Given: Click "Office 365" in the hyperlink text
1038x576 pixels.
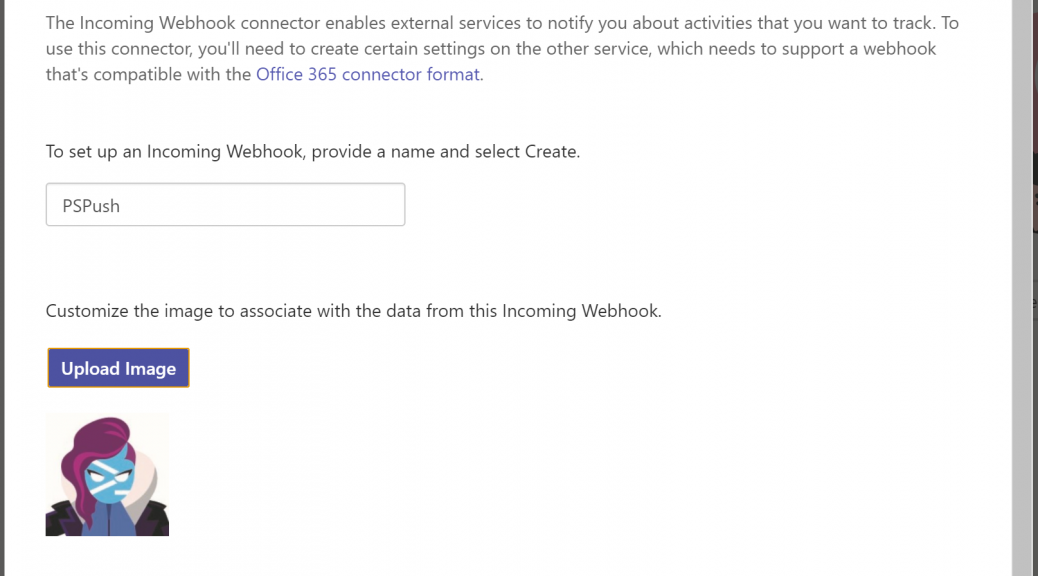Looking at the screenshot, I should (x=297, y=74).
